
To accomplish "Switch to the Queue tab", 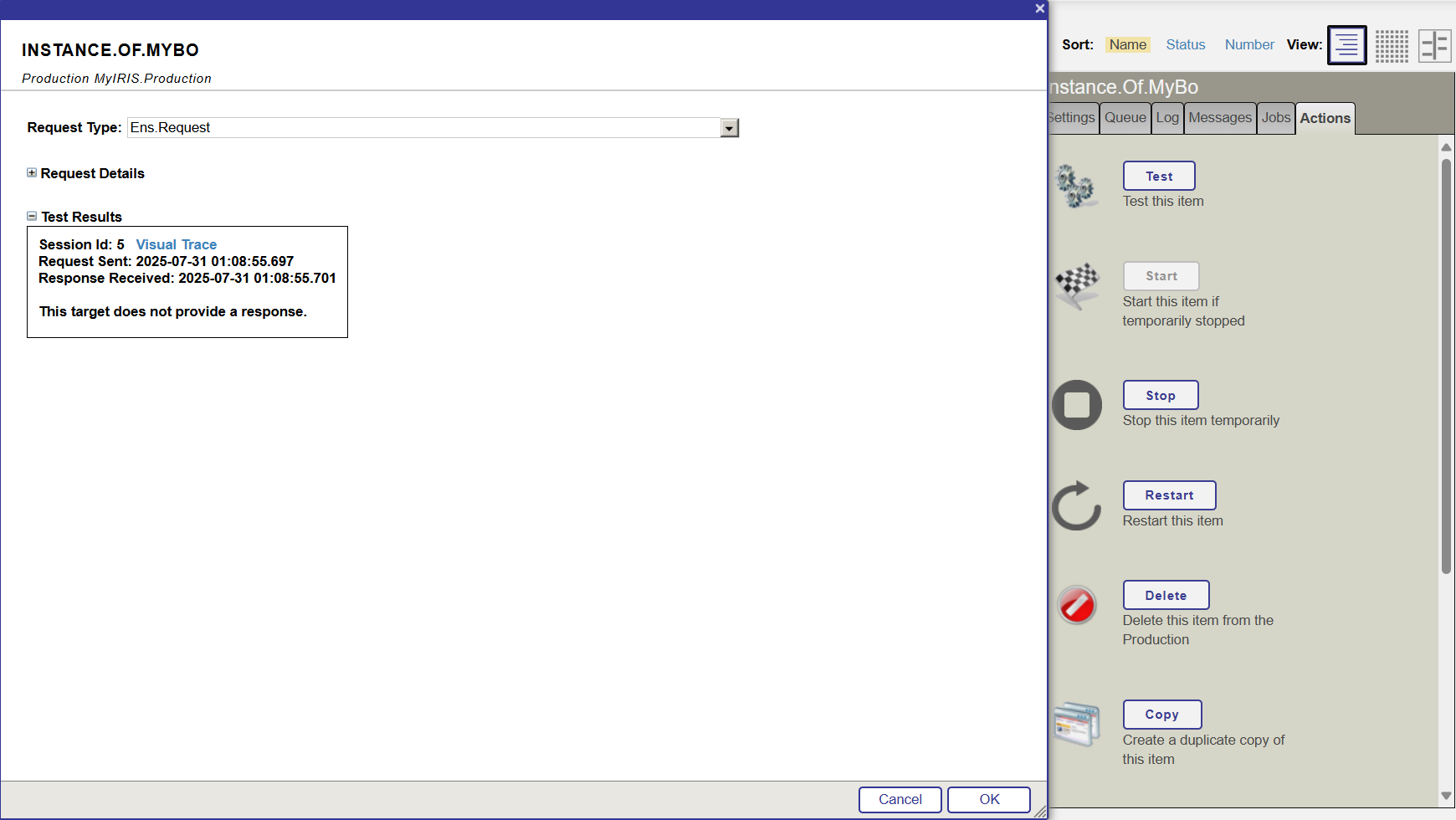I will [x=1125, y=118].
